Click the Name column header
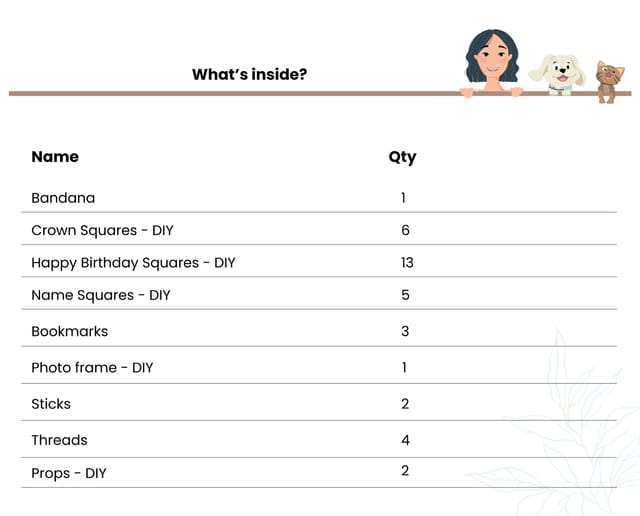This screenshot has width=640, height=516. coord(55,157)
